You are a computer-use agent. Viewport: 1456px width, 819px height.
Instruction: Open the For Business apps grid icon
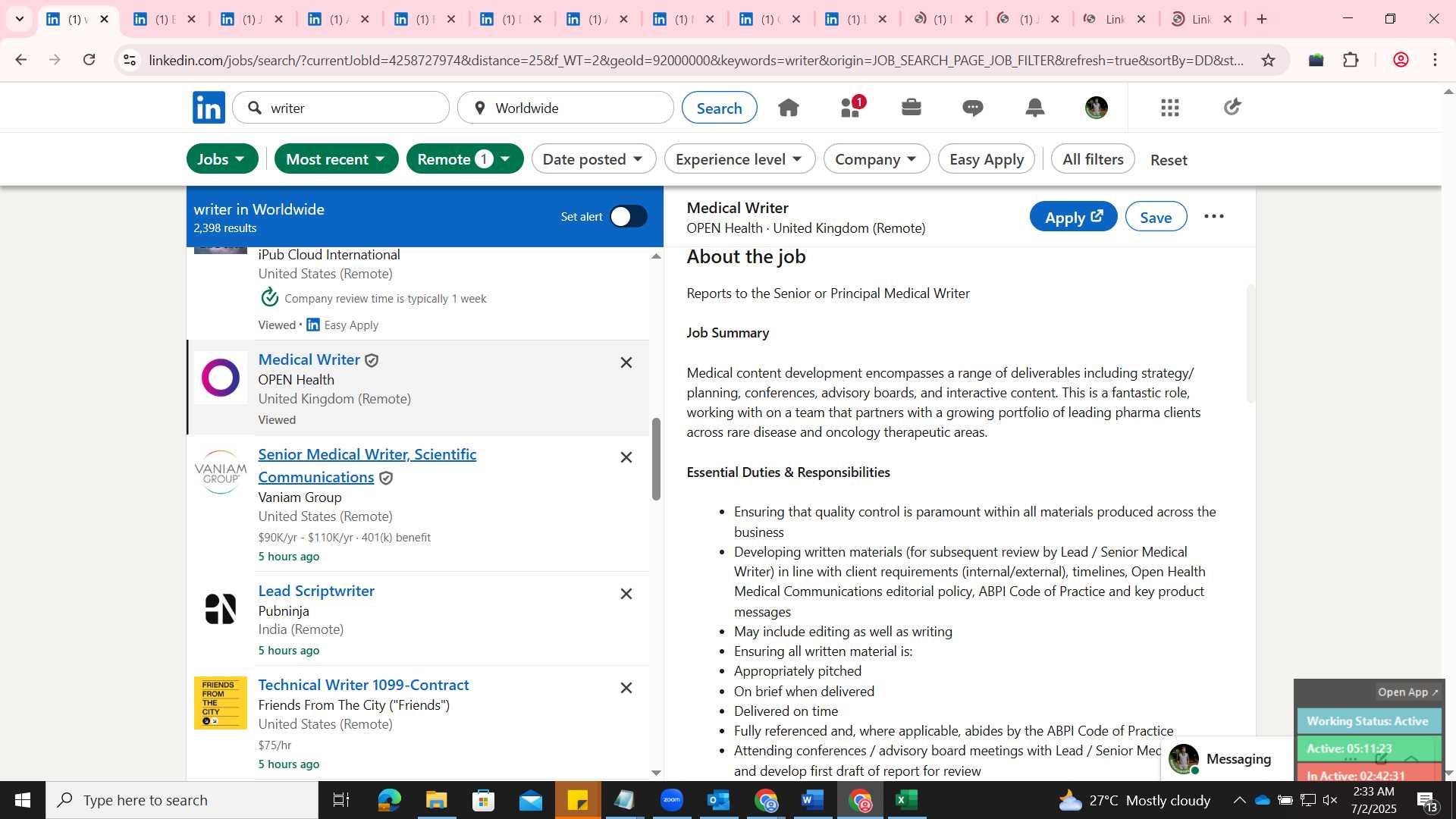pos(1170,108)
